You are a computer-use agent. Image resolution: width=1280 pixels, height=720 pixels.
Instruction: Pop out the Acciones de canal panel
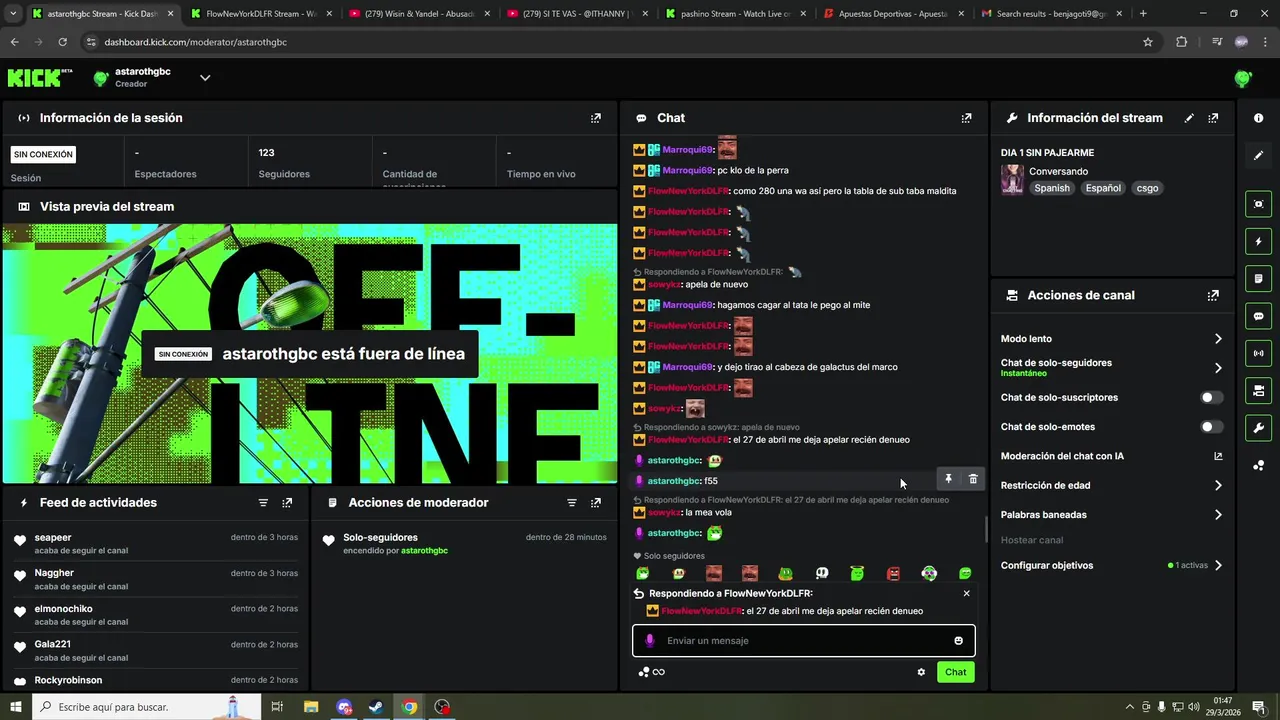[1213, 296]
